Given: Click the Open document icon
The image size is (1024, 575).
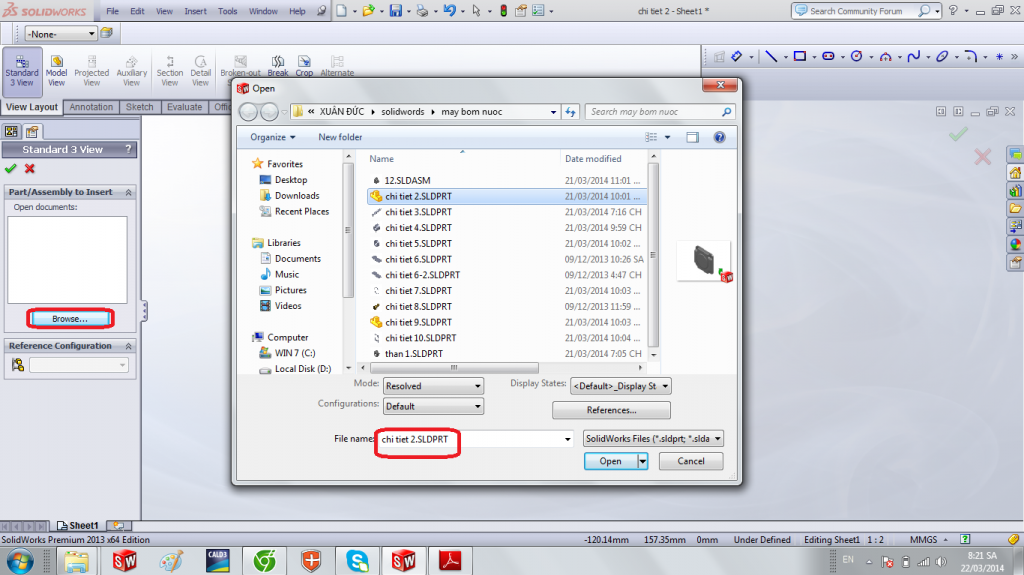Looking at the screenshot, I should click(368, 10).
